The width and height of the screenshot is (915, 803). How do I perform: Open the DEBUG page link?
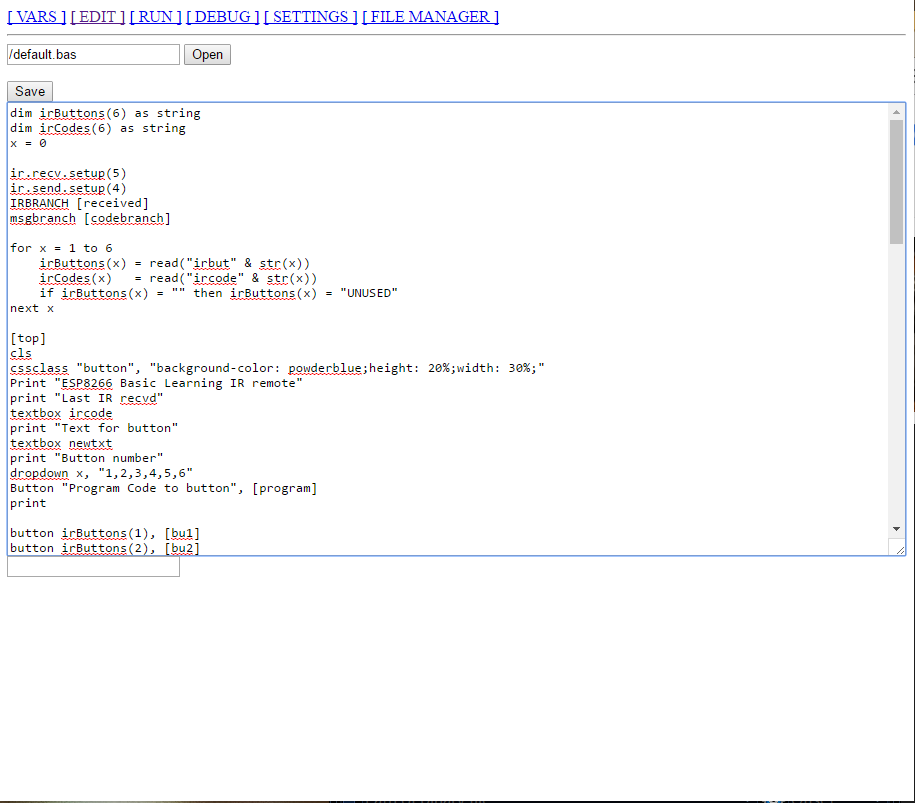(x=222, y=16)
